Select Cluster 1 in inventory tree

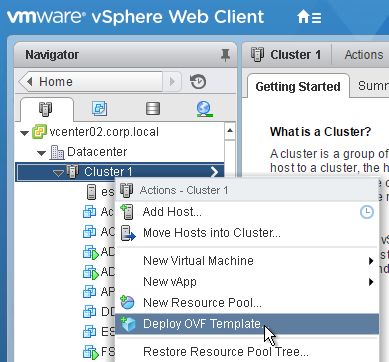[x=108, y=172]
